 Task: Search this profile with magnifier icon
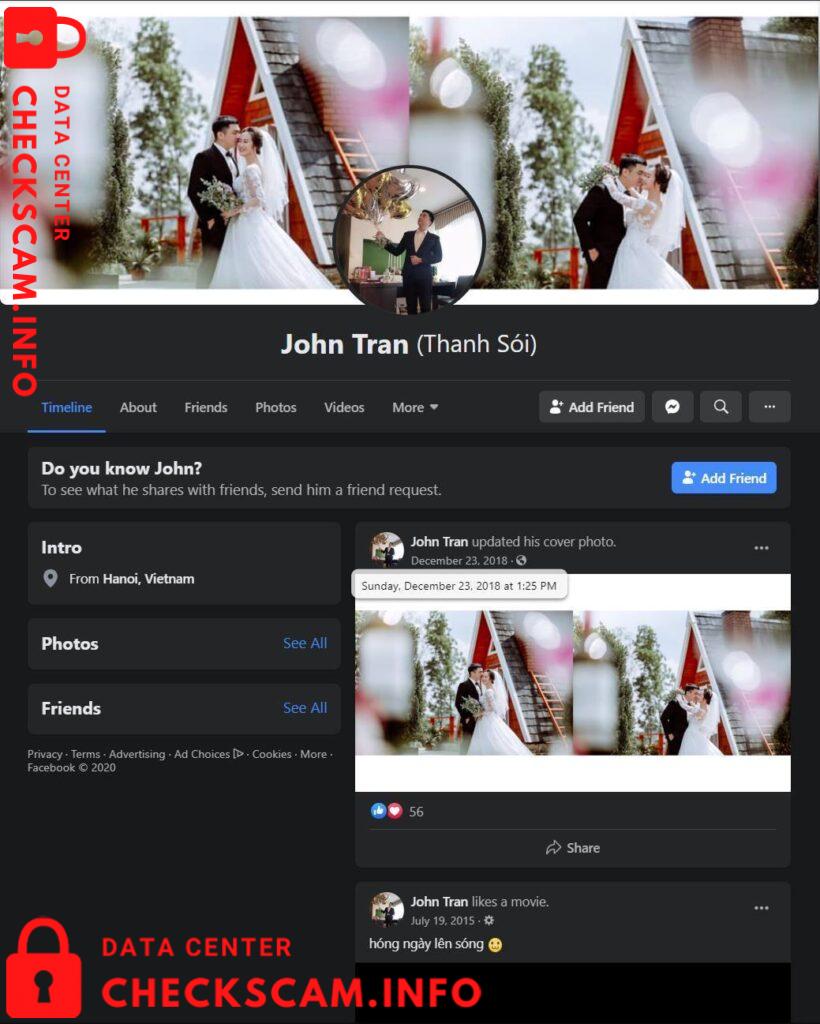721,407
